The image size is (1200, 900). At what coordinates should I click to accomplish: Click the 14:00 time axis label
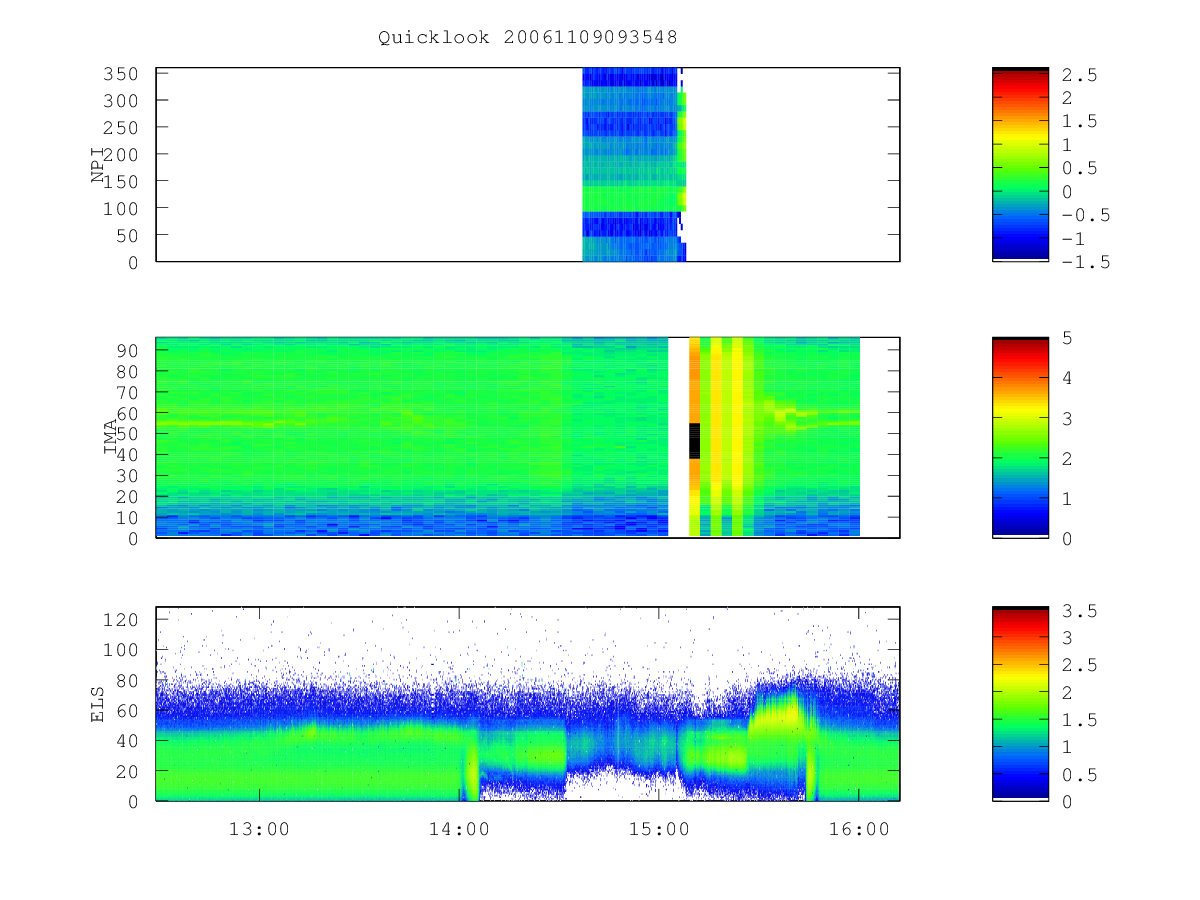[460, 829]
